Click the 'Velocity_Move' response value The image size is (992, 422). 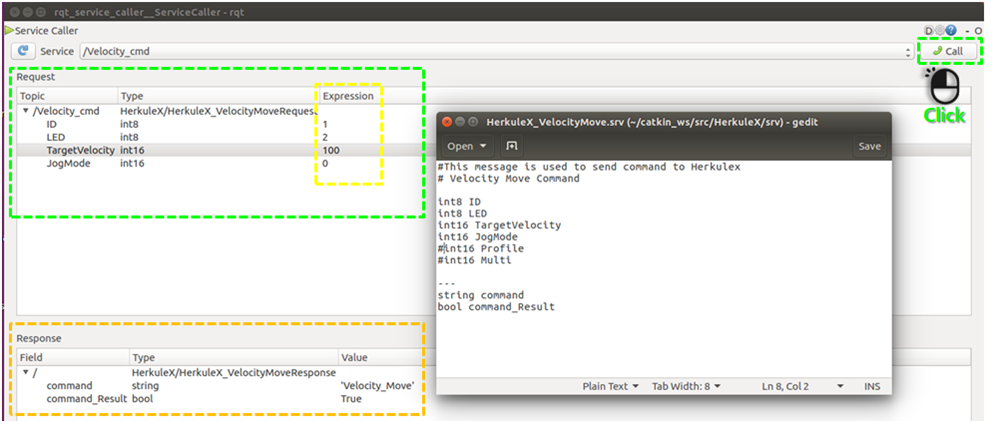coord(378,385)
